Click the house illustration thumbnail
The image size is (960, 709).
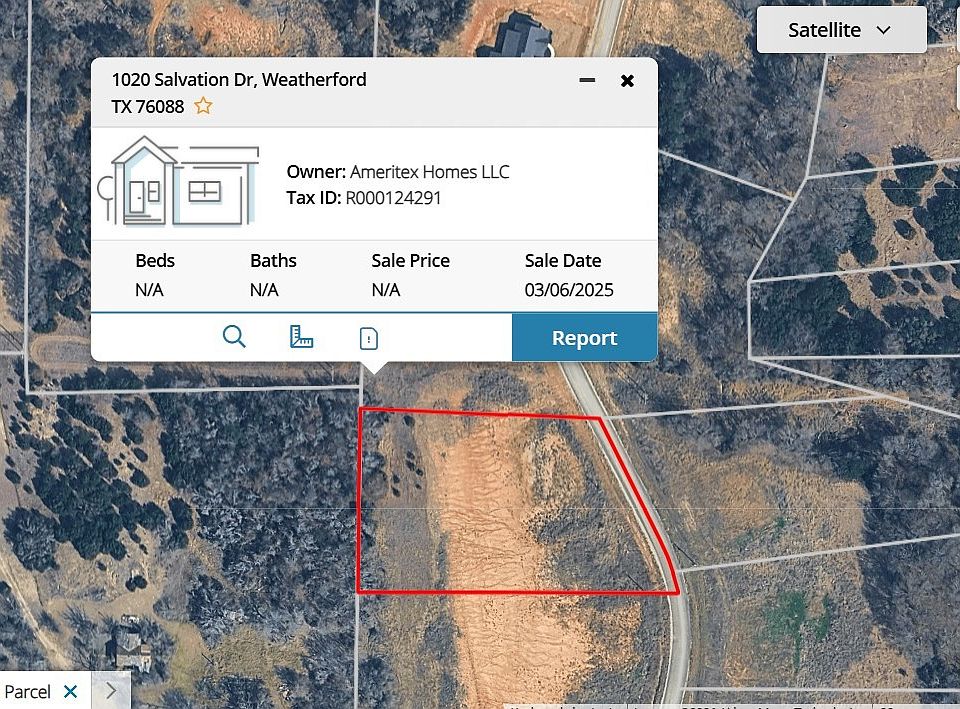(x=178, y=182)
